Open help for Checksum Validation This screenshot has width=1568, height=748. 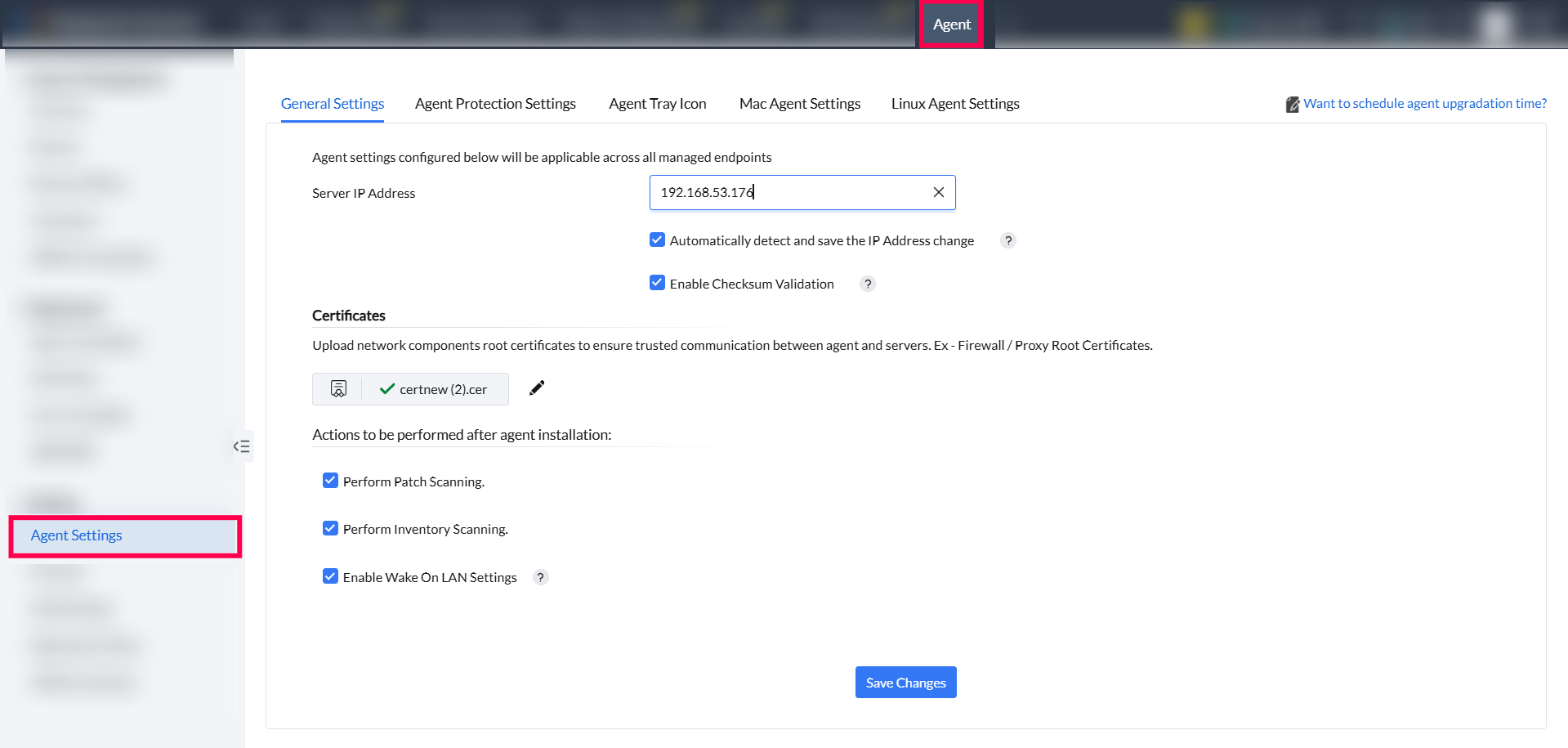pos(868,284)
